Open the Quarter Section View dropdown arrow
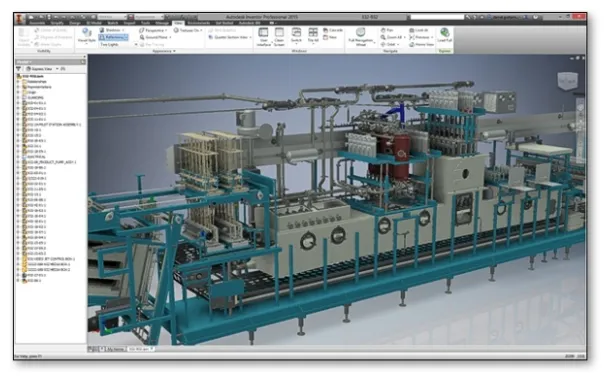 coord(250,37)
